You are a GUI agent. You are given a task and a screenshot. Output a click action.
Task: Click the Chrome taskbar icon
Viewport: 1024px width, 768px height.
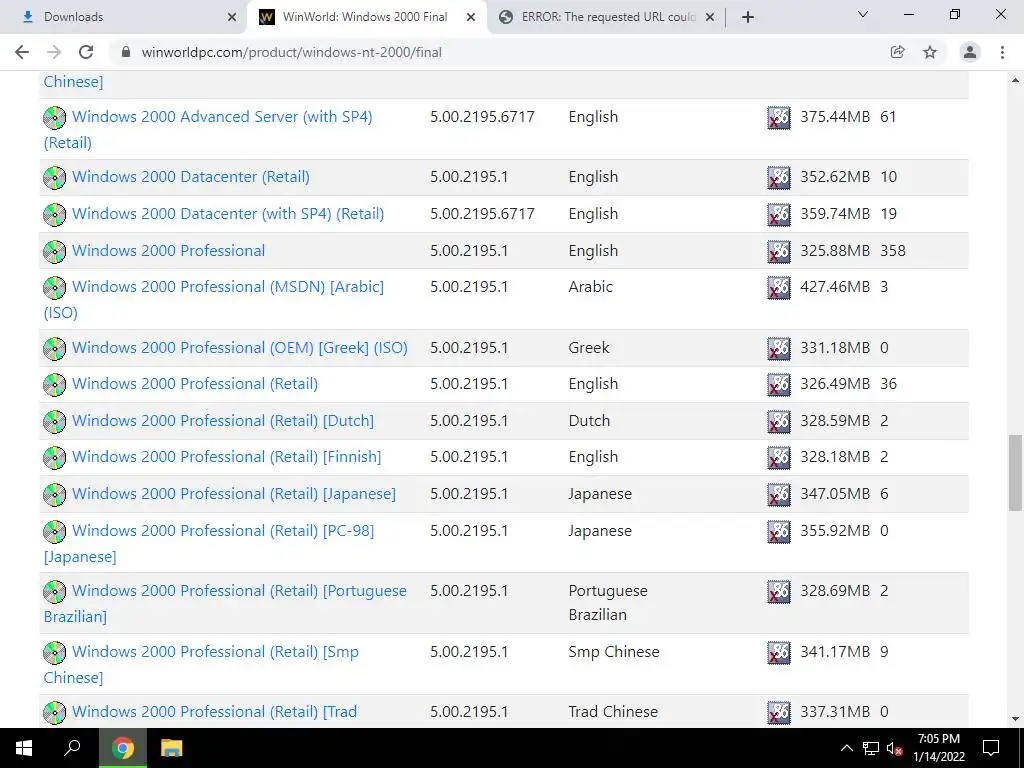coord(122,748)
